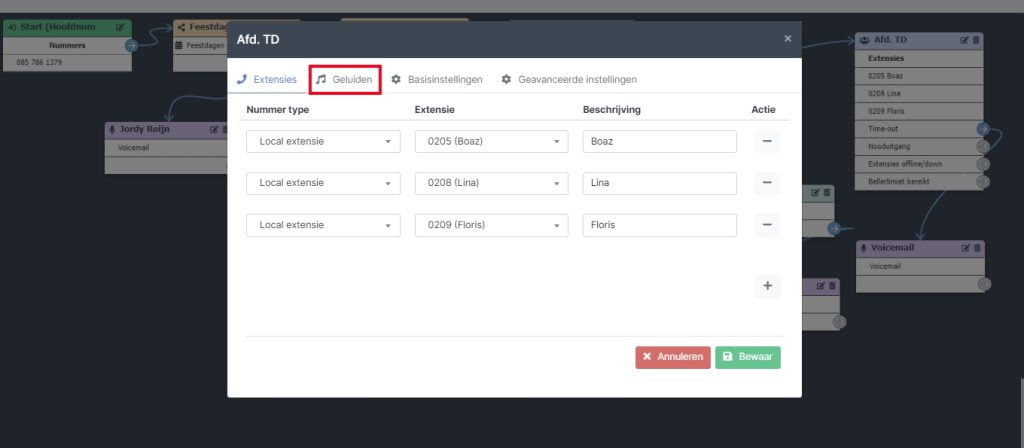Remove the Lina extension row
The width and height of the screenshot is (1024, 448).
pyautogui.click(x=767, y=183)
